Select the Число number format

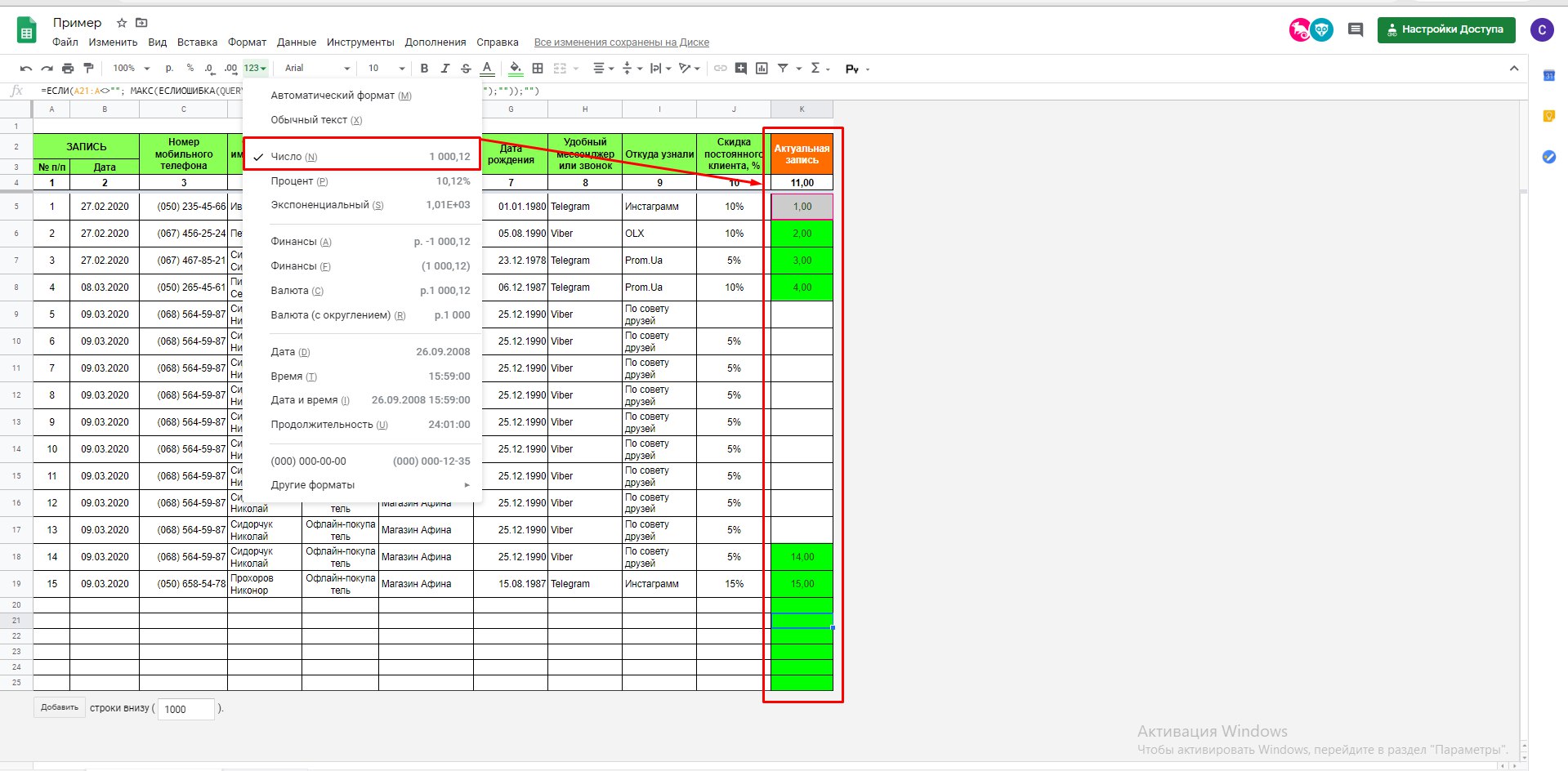click(363, 157)
